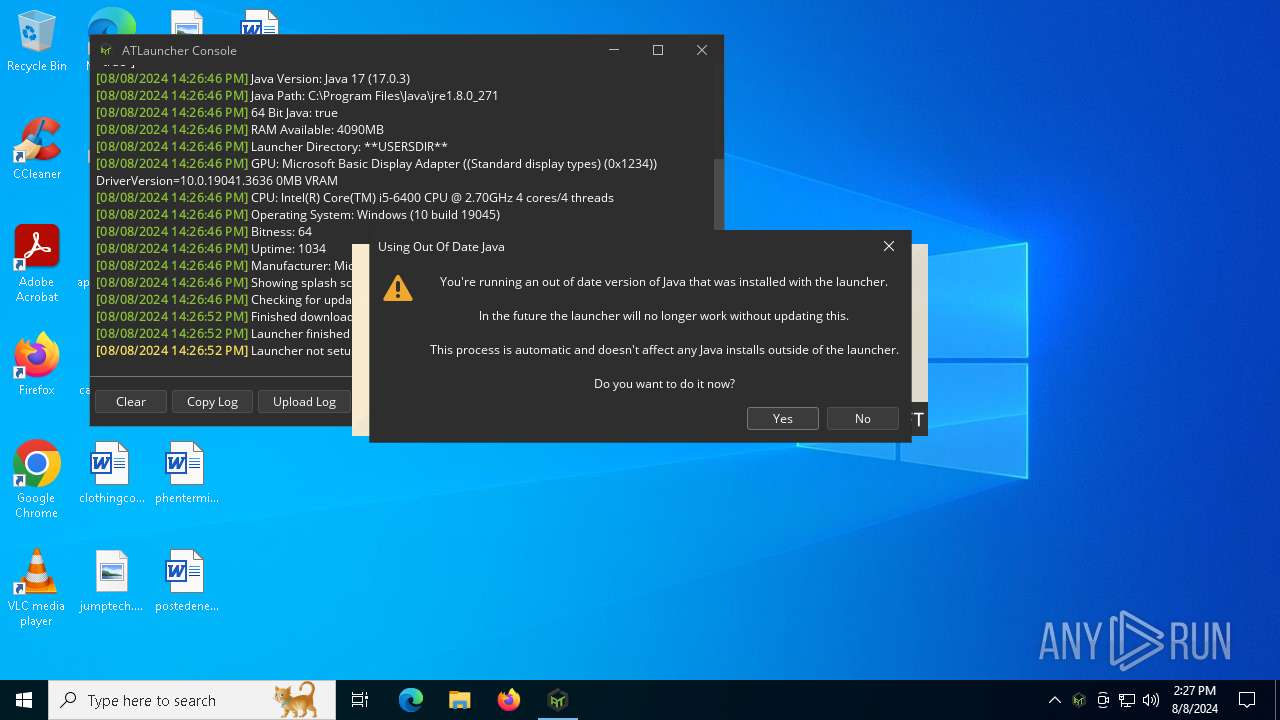This screenshot has width=1280, height=720.
Task: Open Task View from taskbar
Action: coord(360,700)
